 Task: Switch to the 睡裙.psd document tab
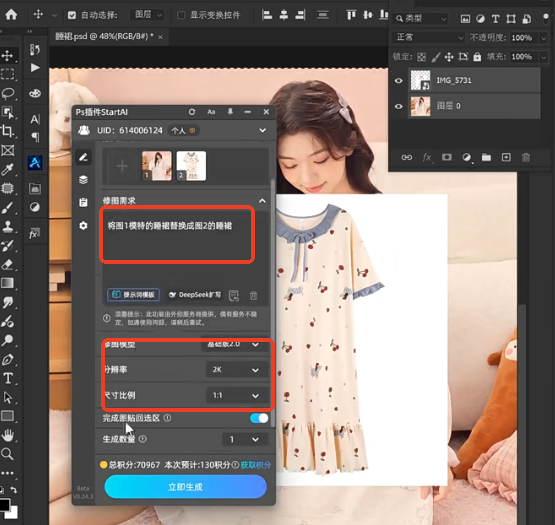click(x=104, y=36)
